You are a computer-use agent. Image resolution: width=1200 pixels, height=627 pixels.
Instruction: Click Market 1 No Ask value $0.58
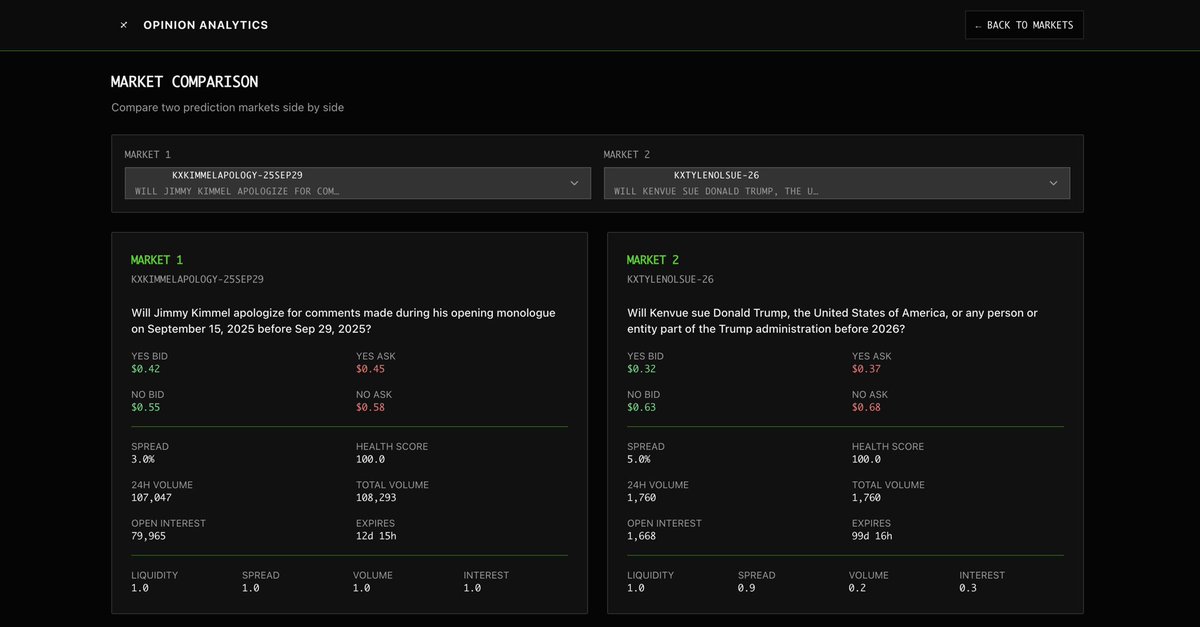(x=370, y=407)
